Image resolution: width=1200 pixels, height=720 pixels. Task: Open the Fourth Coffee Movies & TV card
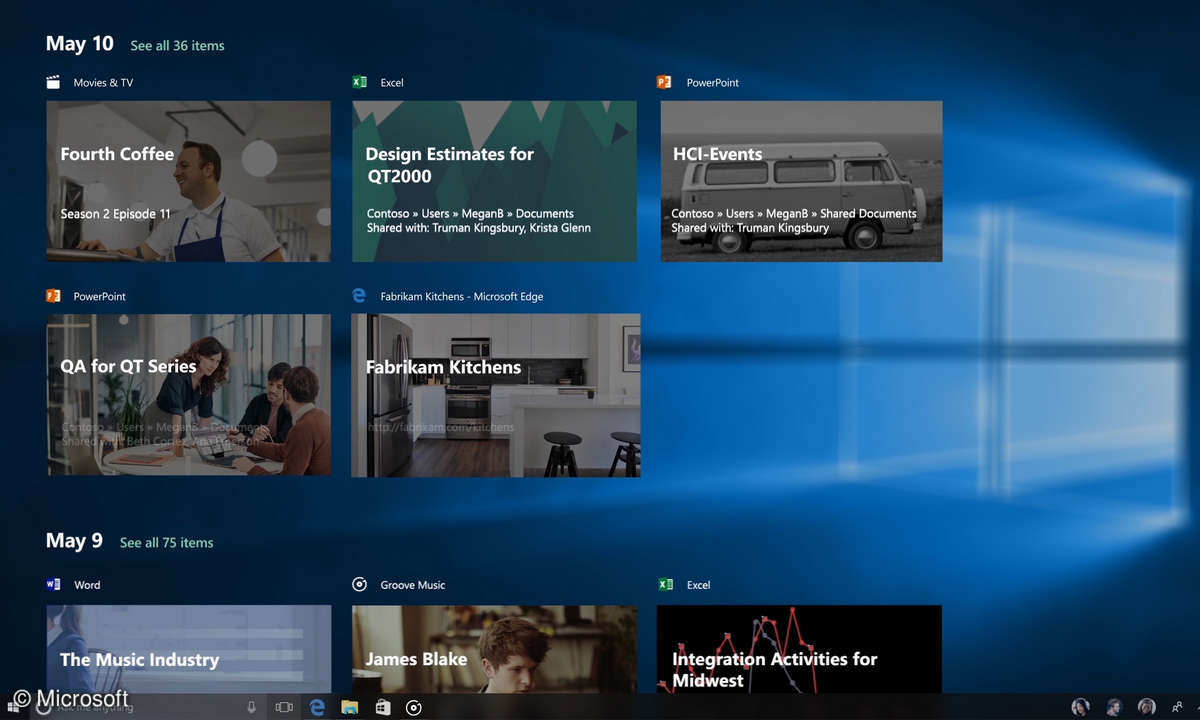coord(188,181)
